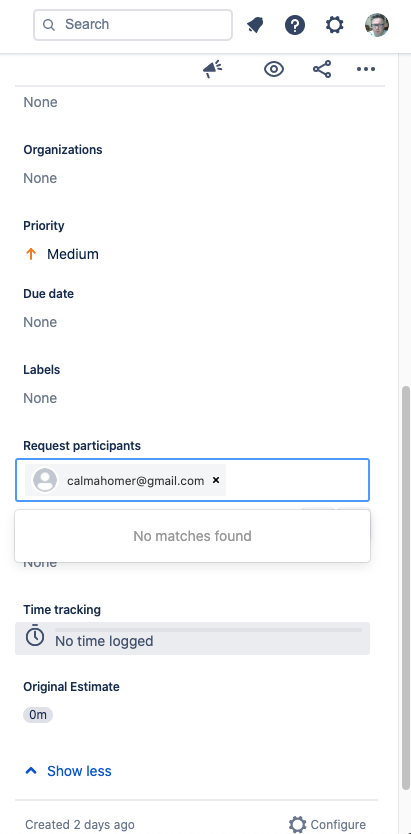411x834 pixels.
Task: Click the time tracking progress bar
Action: click(208, 630)
